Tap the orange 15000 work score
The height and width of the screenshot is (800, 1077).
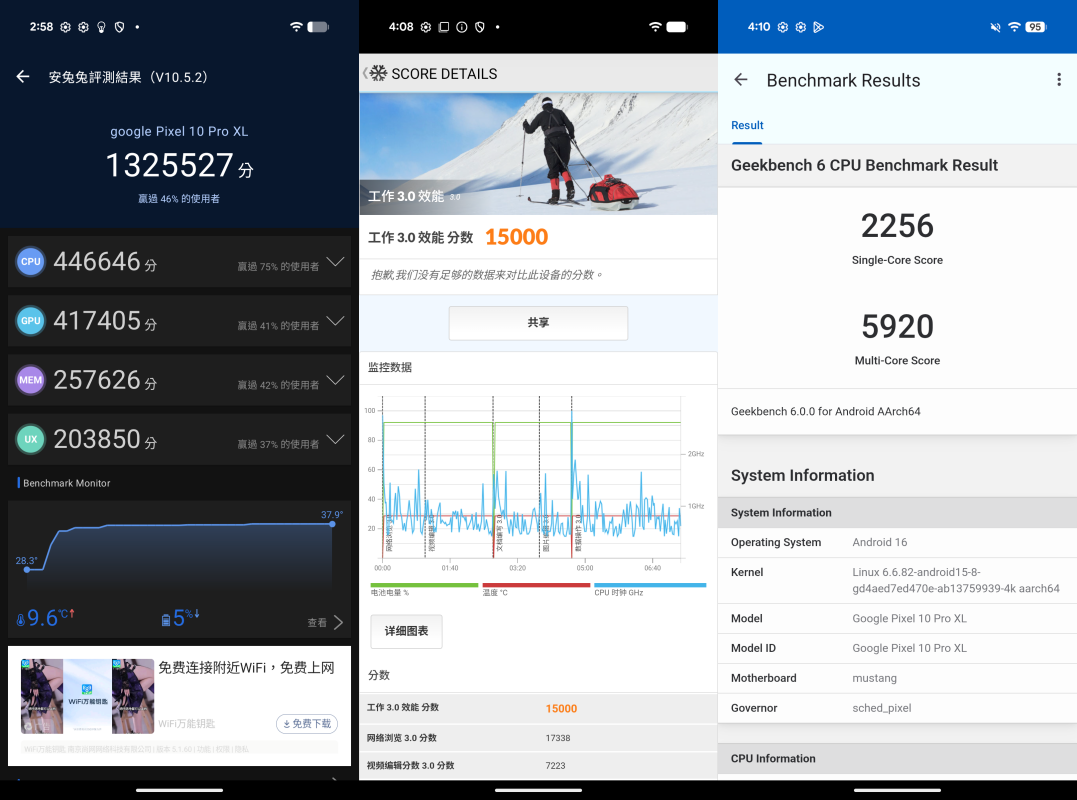click(517, 237)
